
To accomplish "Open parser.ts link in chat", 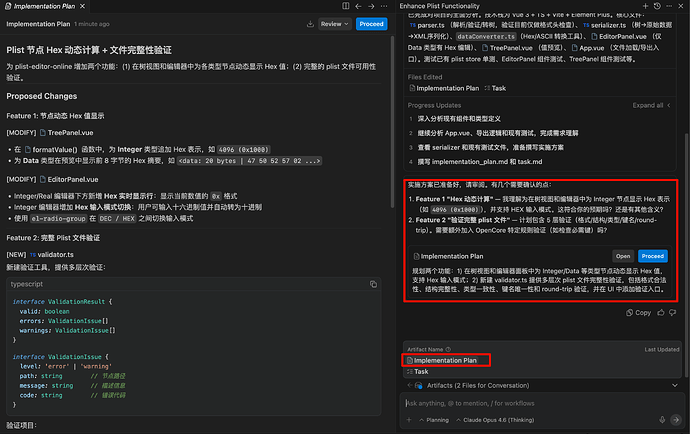I will coord(427,25).
